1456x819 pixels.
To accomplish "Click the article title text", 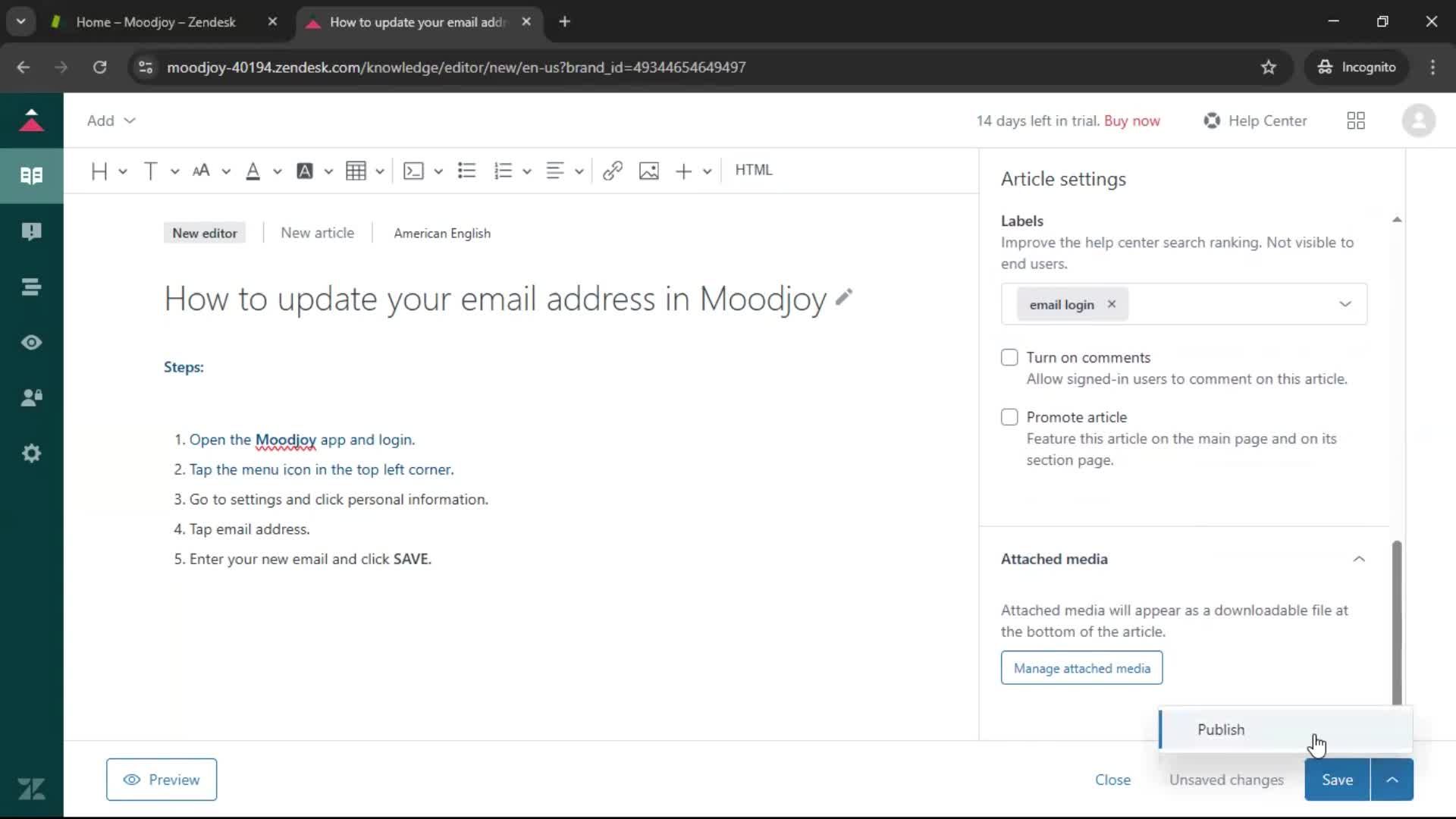I will [x=495, y=299].
